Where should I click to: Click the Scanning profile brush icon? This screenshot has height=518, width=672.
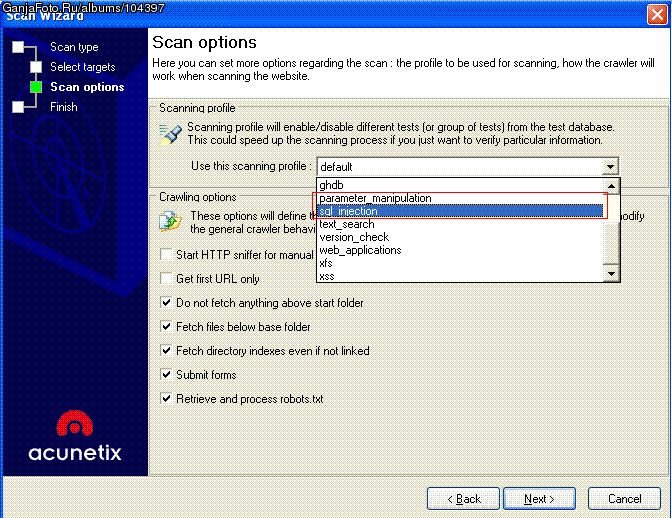(171, 135)
